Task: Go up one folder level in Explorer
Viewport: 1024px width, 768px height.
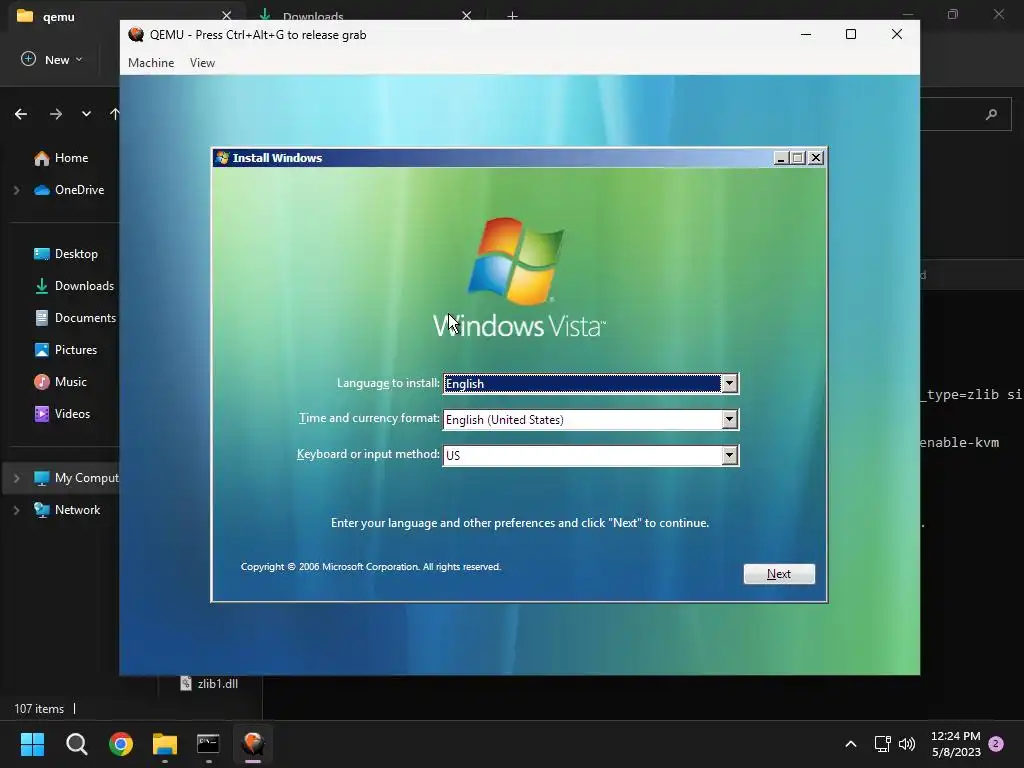Action: coord(114,114)
